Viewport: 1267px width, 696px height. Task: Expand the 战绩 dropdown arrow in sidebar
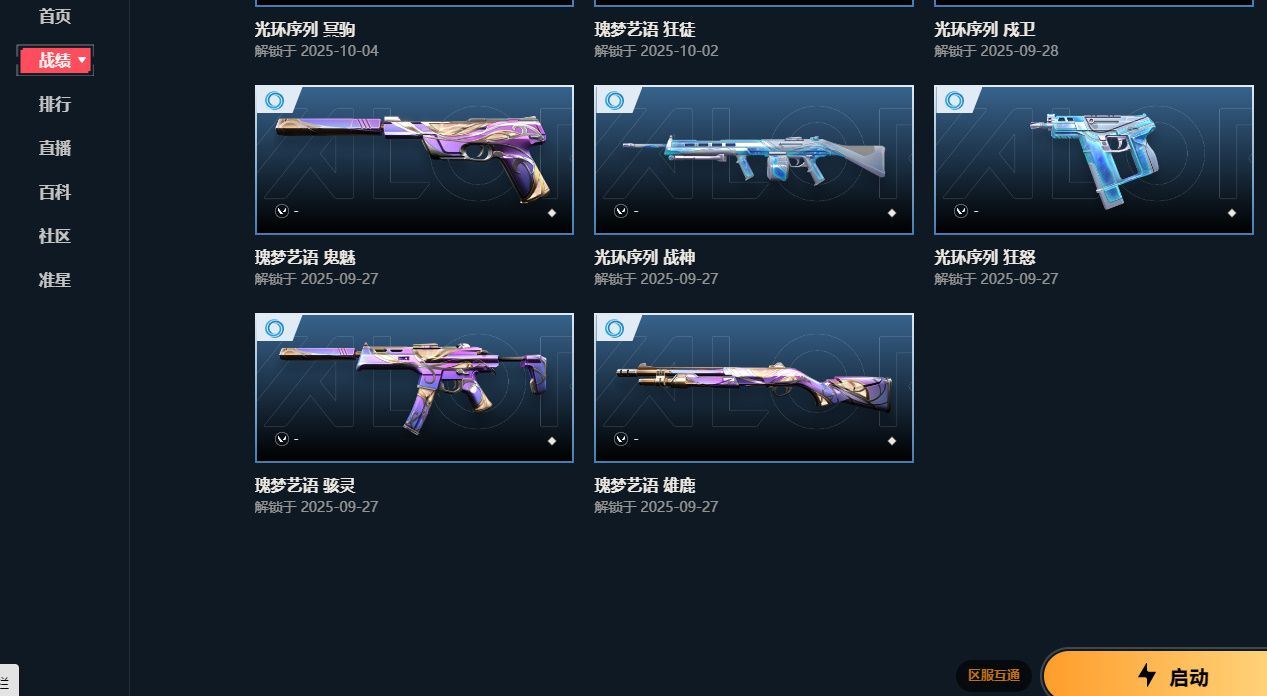point(82,61)
